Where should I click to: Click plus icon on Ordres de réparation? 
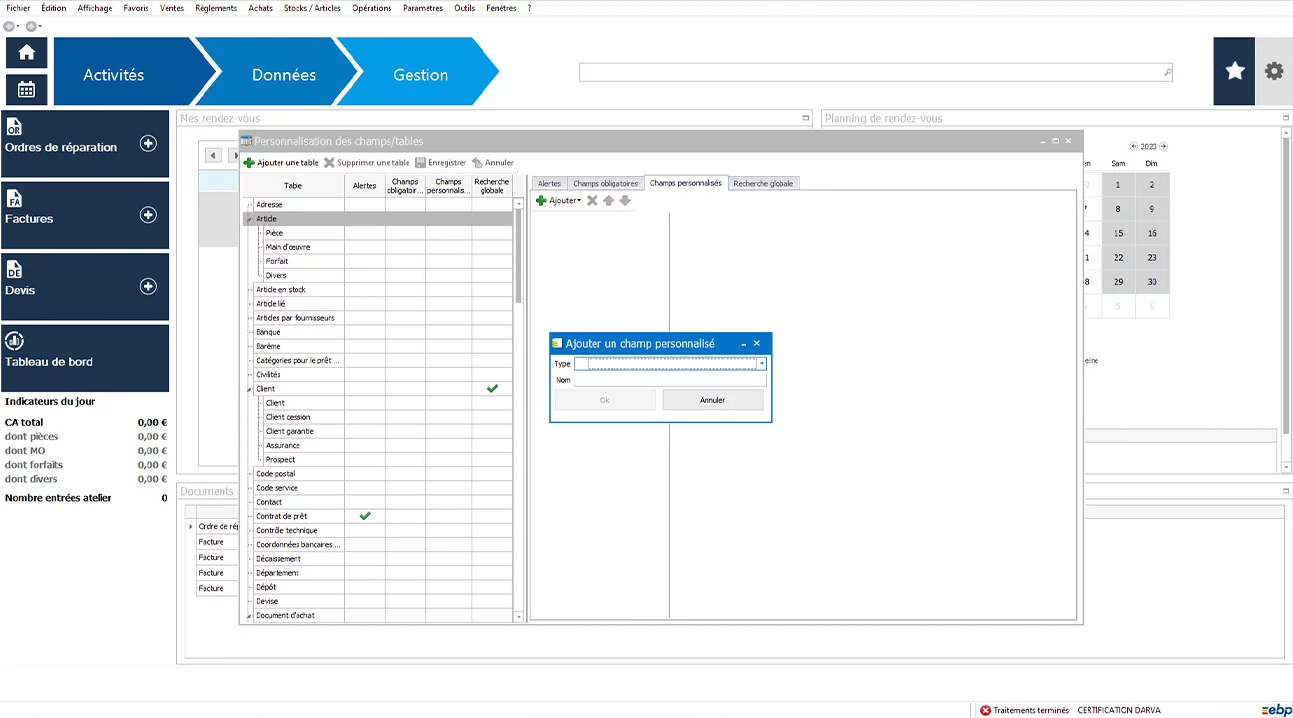tap(148, 143)
